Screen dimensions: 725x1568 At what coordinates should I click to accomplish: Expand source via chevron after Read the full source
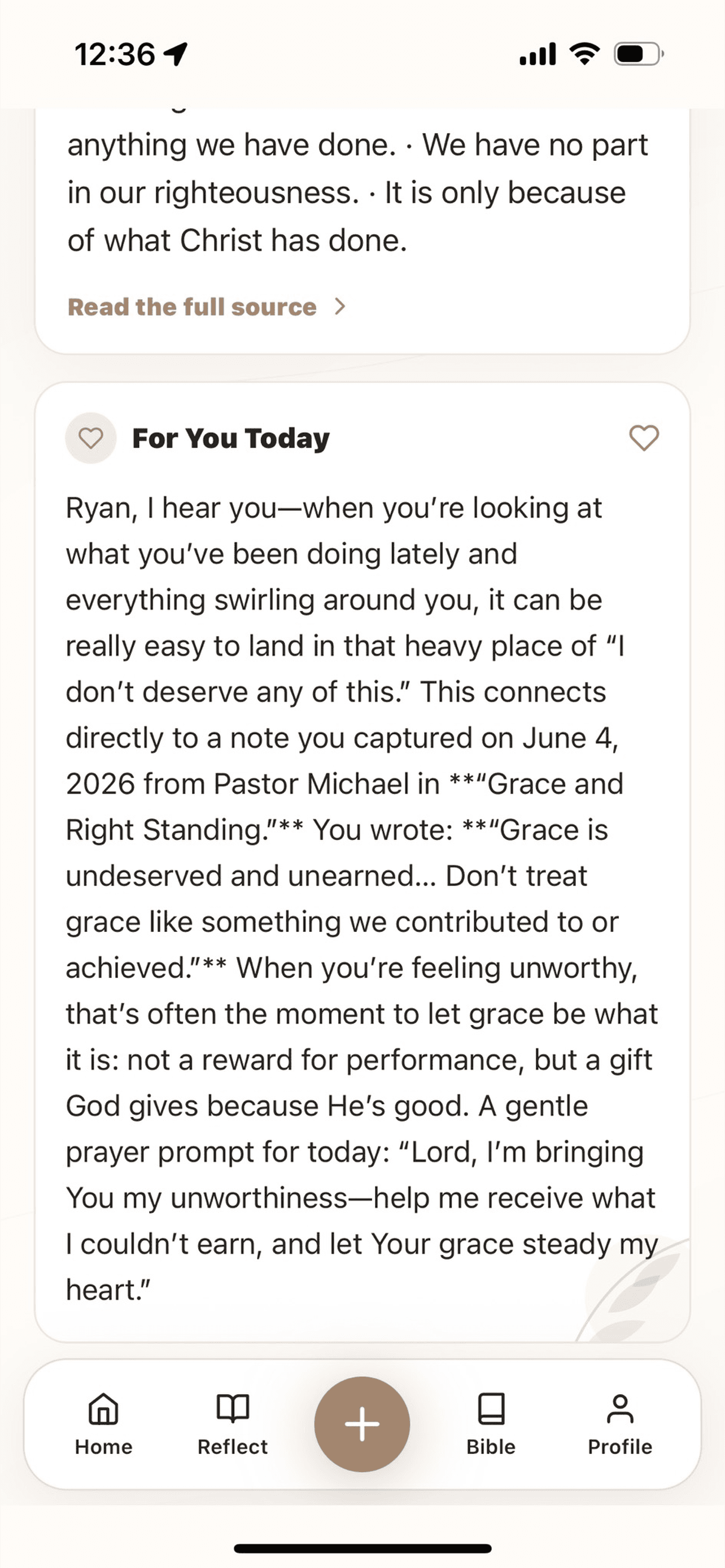340,306
